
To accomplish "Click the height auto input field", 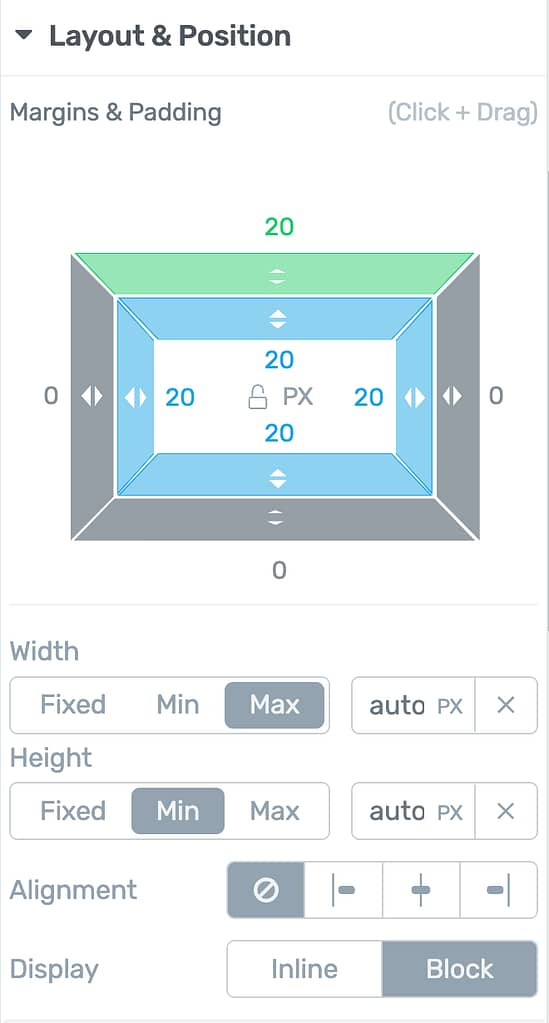I will point(397,812).
